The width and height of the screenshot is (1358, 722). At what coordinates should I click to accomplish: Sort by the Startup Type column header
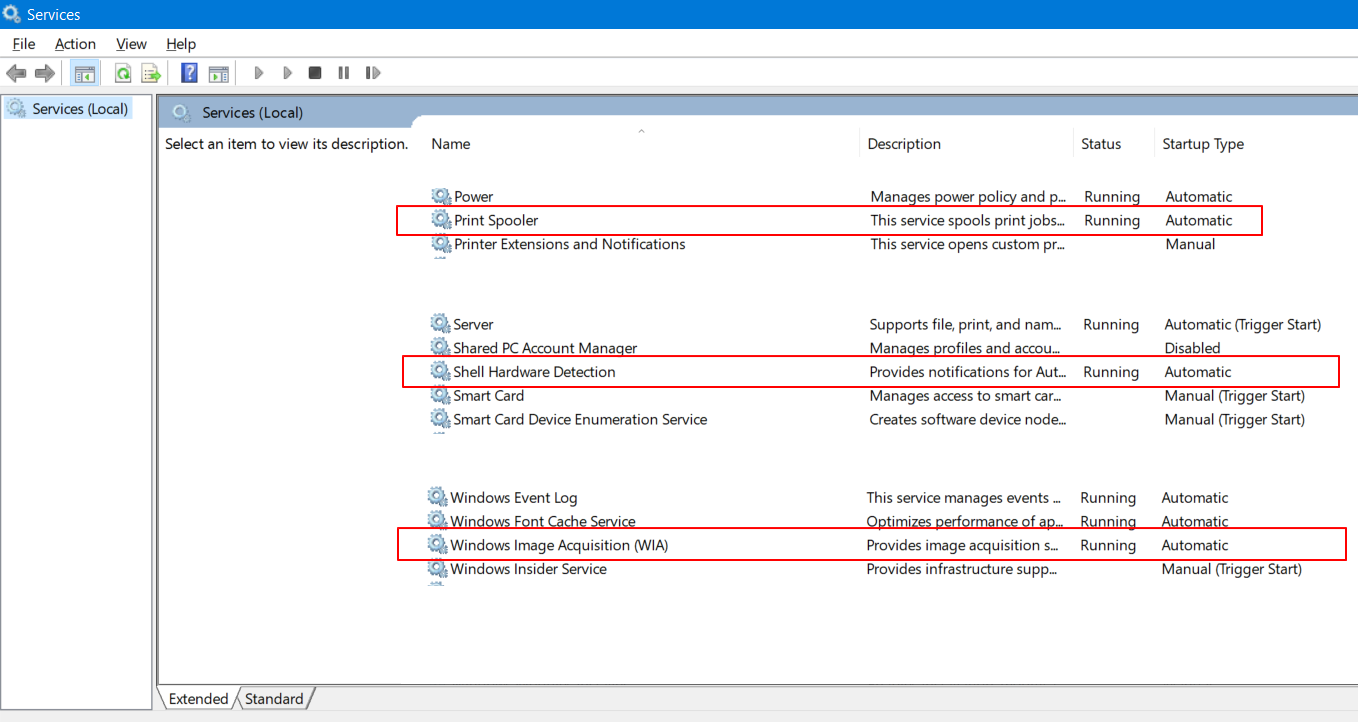pyautogui.click(x=1203, y=144)
